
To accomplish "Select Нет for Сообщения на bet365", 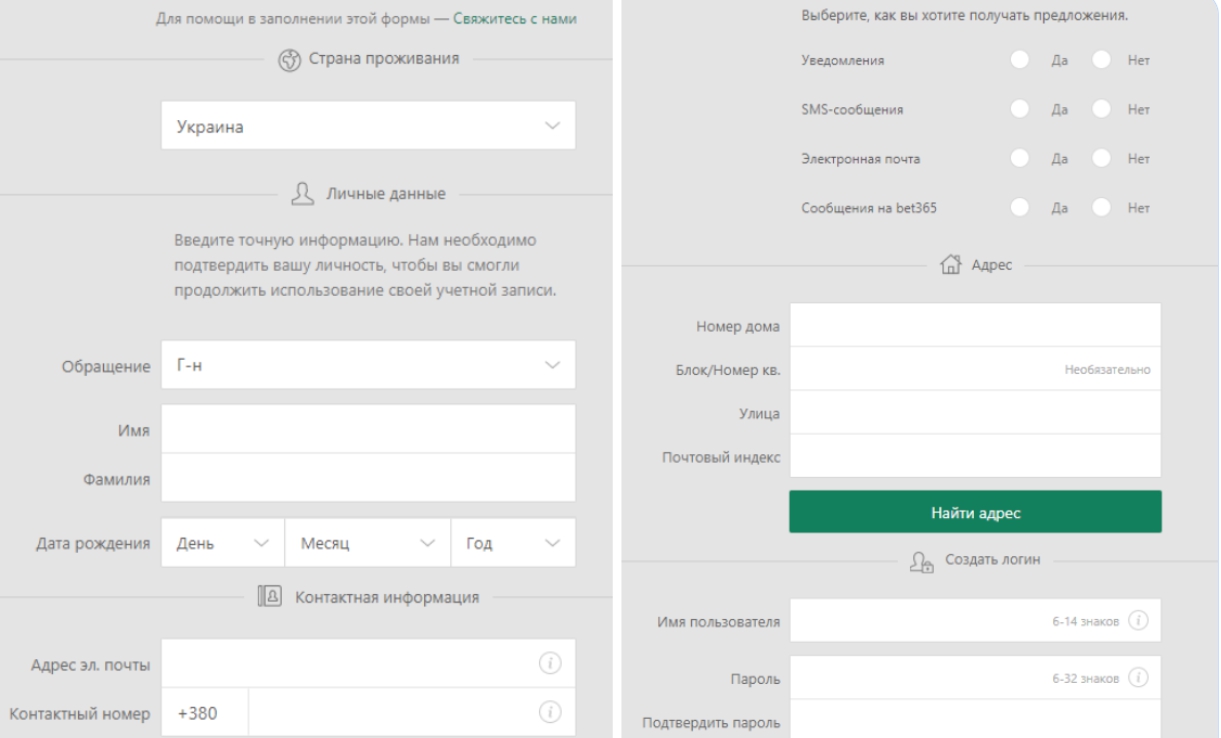I will pos(1102,207).
